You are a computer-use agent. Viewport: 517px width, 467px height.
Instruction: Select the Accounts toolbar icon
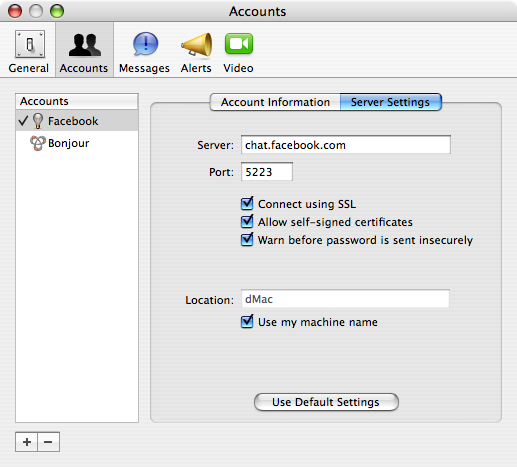click(x=84, y=51)
